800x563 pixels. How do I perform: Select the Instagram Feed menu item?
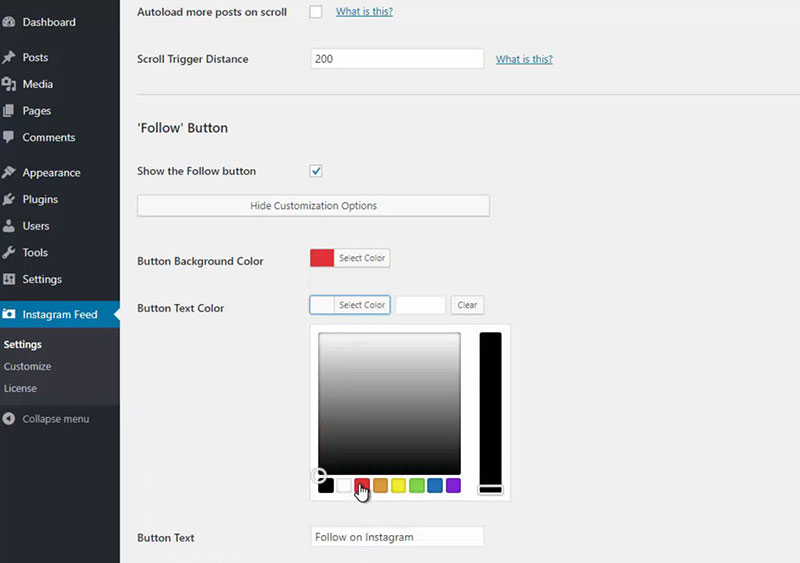click(60, 314)
